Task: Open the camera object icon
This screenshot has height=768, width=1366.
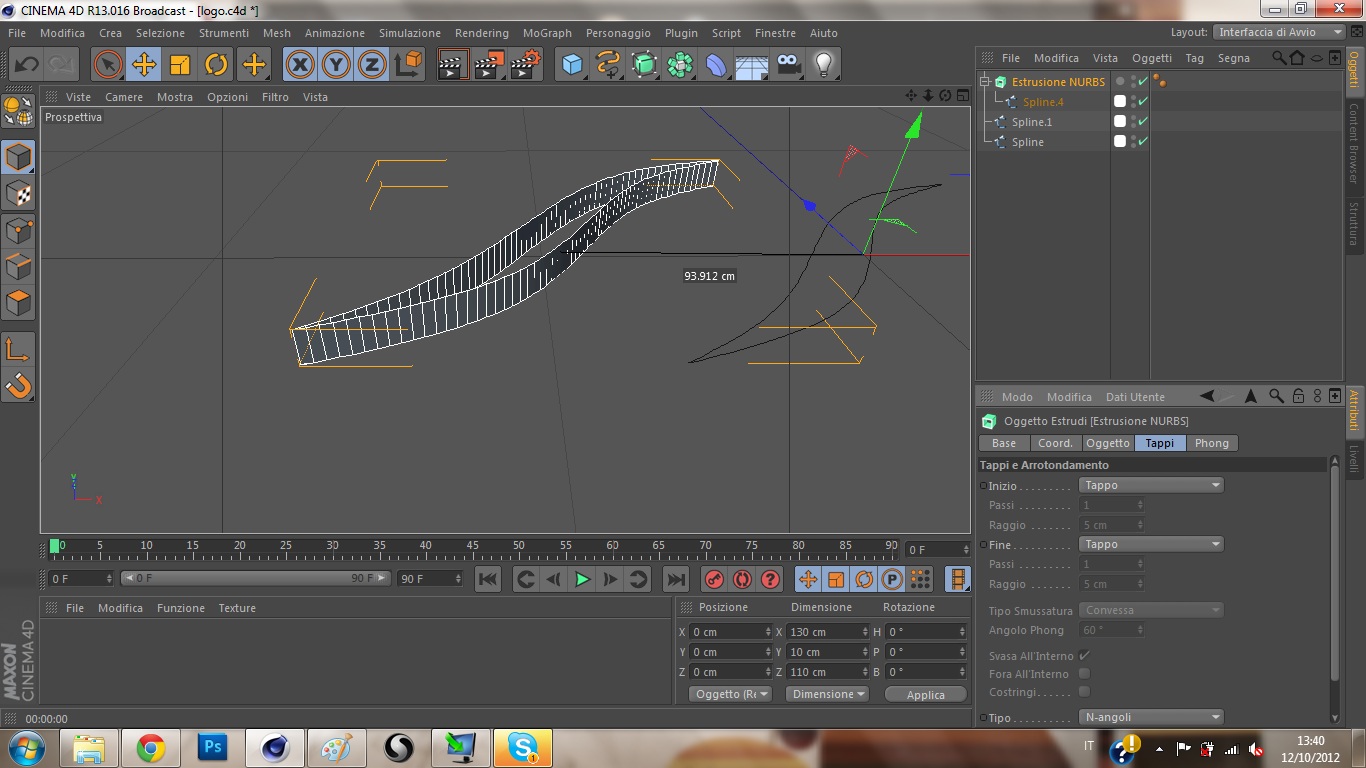Action: coord(789,65)
